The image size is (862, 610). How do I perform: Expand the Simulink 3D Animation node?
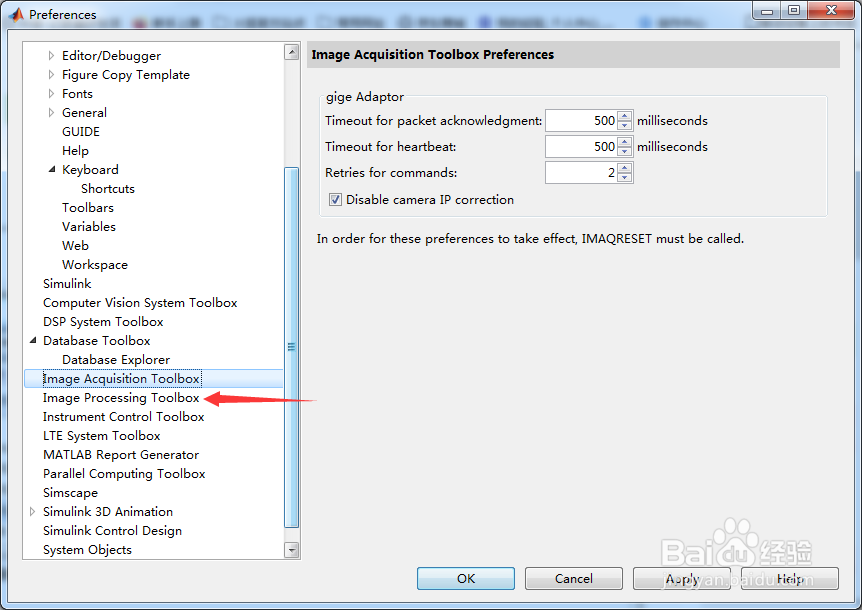pyautogui.click(x=32, y=512)
